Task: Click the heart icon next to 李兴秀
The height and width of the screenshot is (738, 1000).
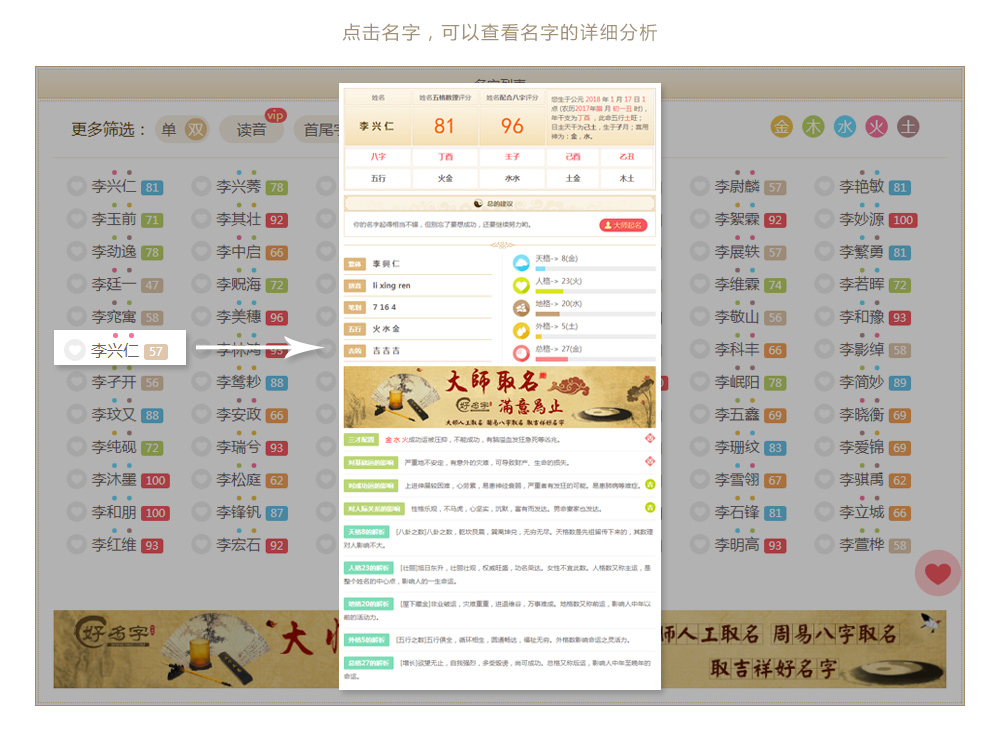Action: click(x=201, y=187)
